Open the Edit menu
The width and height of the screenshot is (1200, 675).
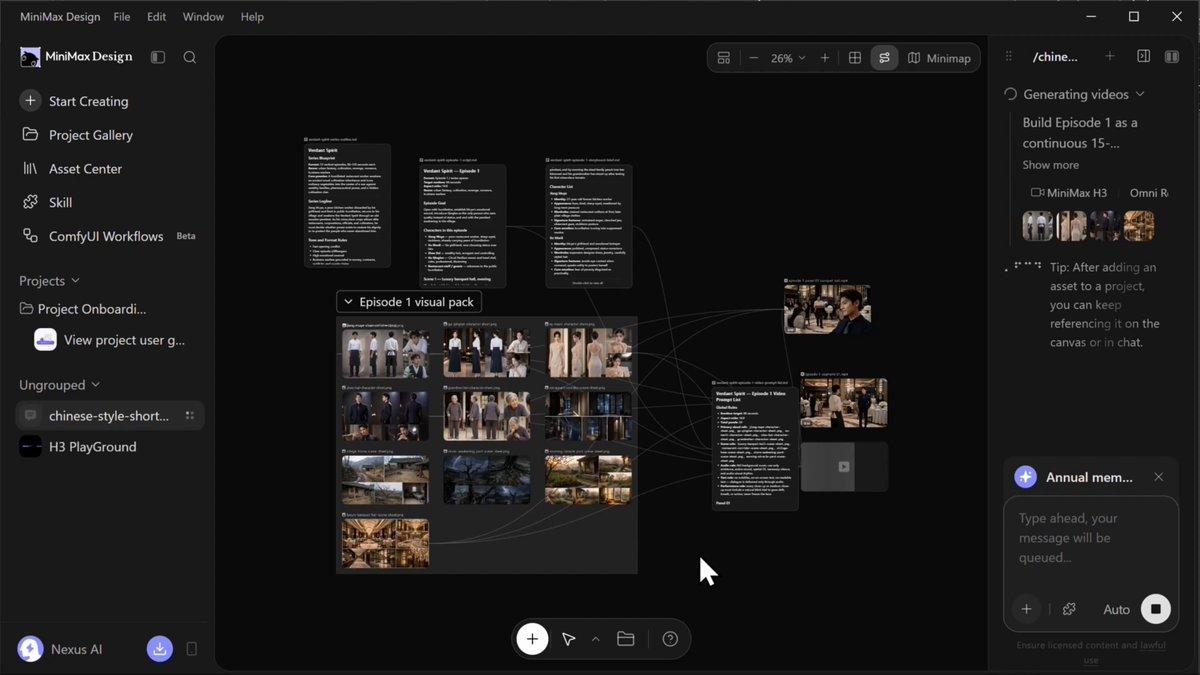tap(156, 17)
